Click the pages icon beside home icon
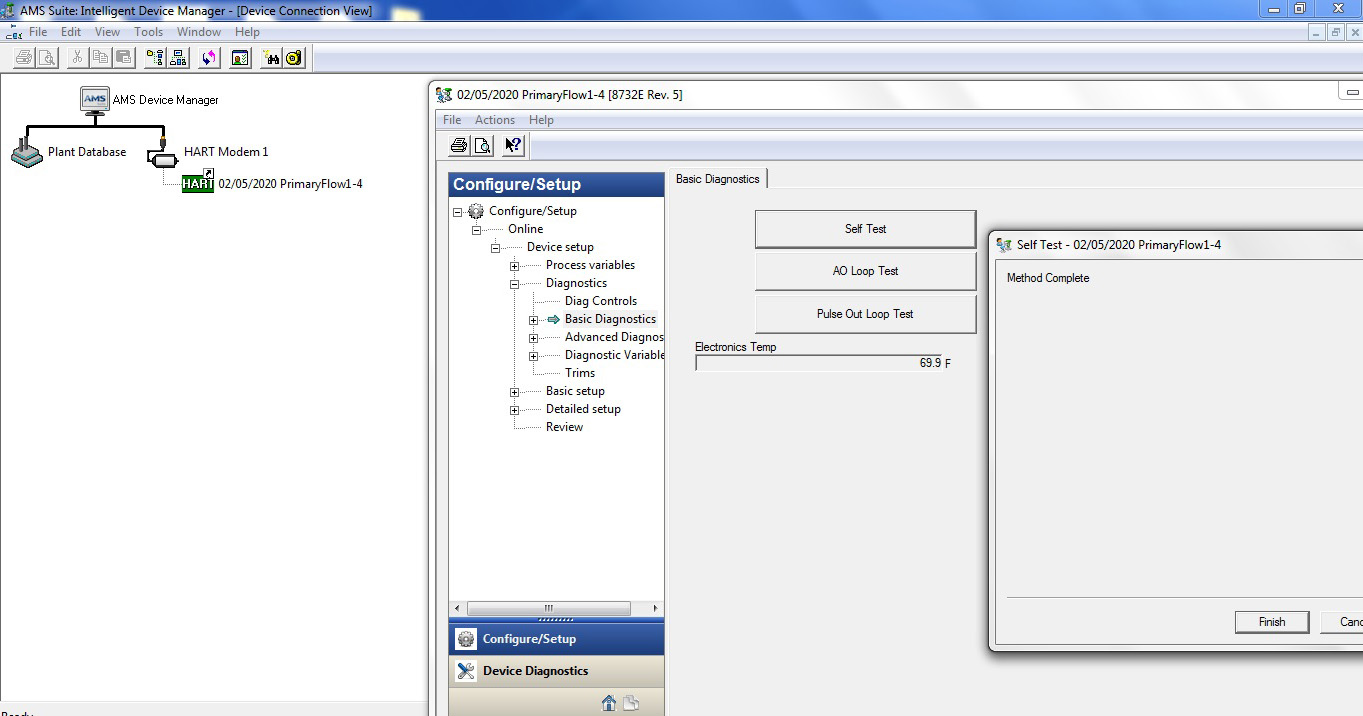This screenshot has width=1363, height=716. (631, 703)
